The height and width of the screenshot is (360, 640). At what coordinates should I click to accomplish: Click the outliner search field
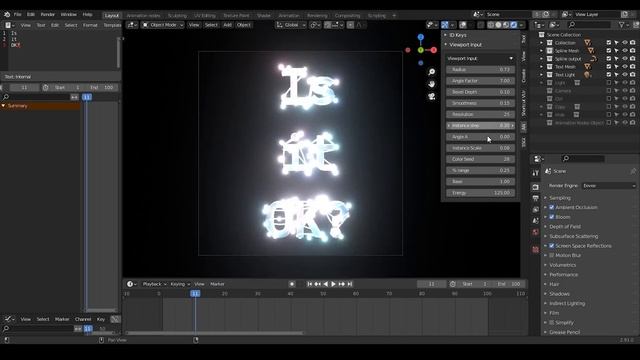[590, 25]
